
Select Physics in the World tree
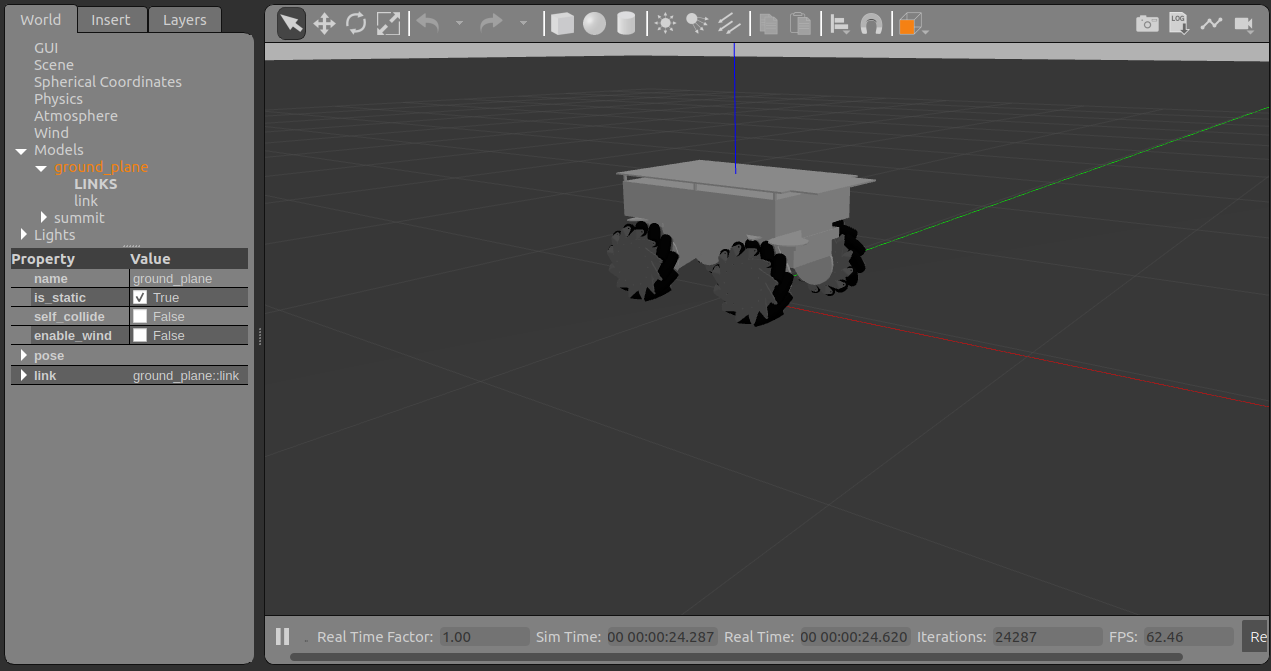[58, 99]
